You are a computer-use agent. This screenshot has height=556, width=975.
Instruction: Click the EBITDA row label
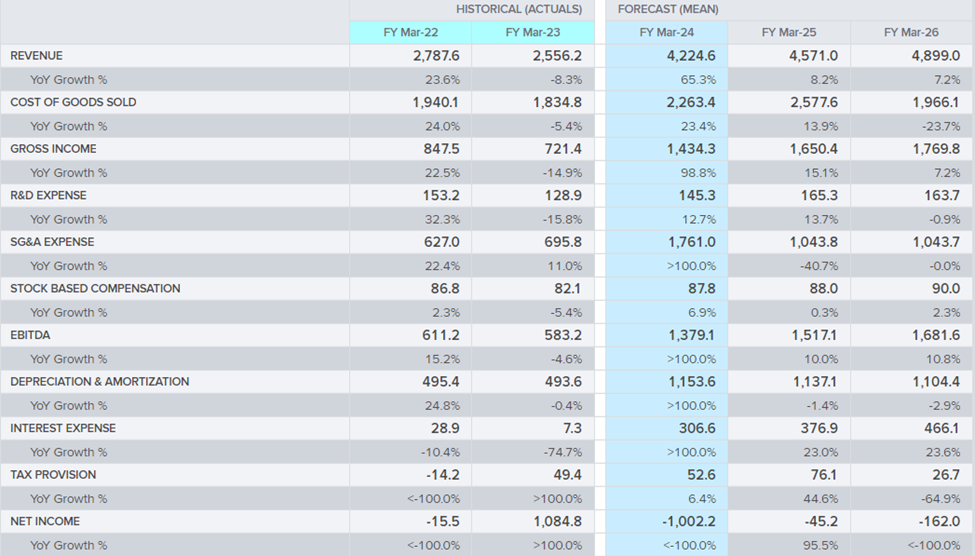30,335
